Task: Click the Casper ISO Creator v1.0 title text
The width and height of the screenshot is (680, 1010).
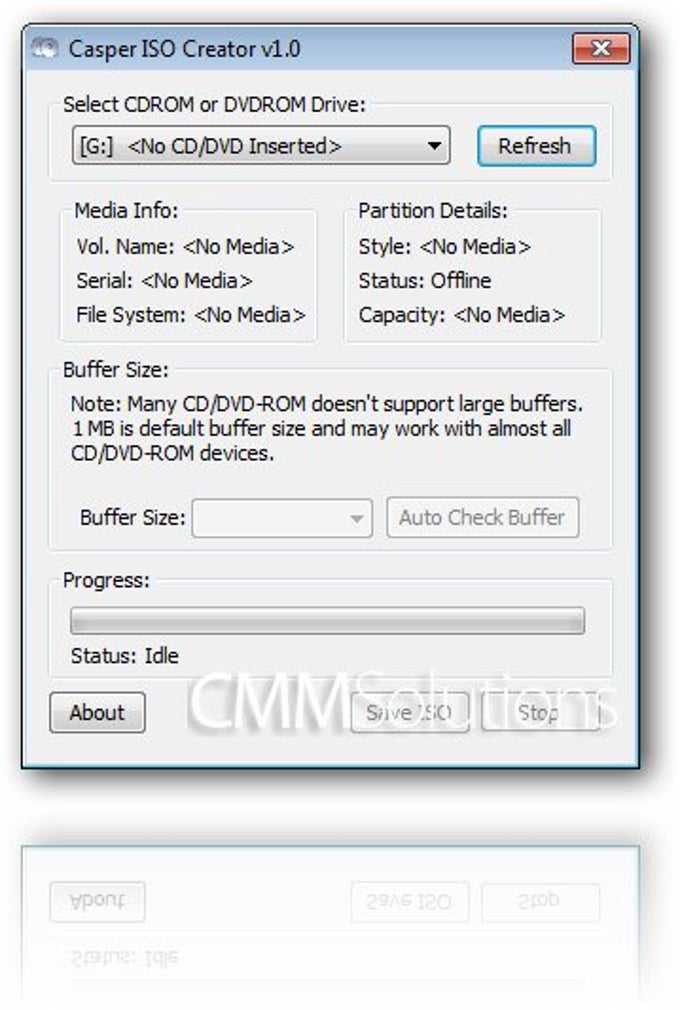Action: [184, 49]
